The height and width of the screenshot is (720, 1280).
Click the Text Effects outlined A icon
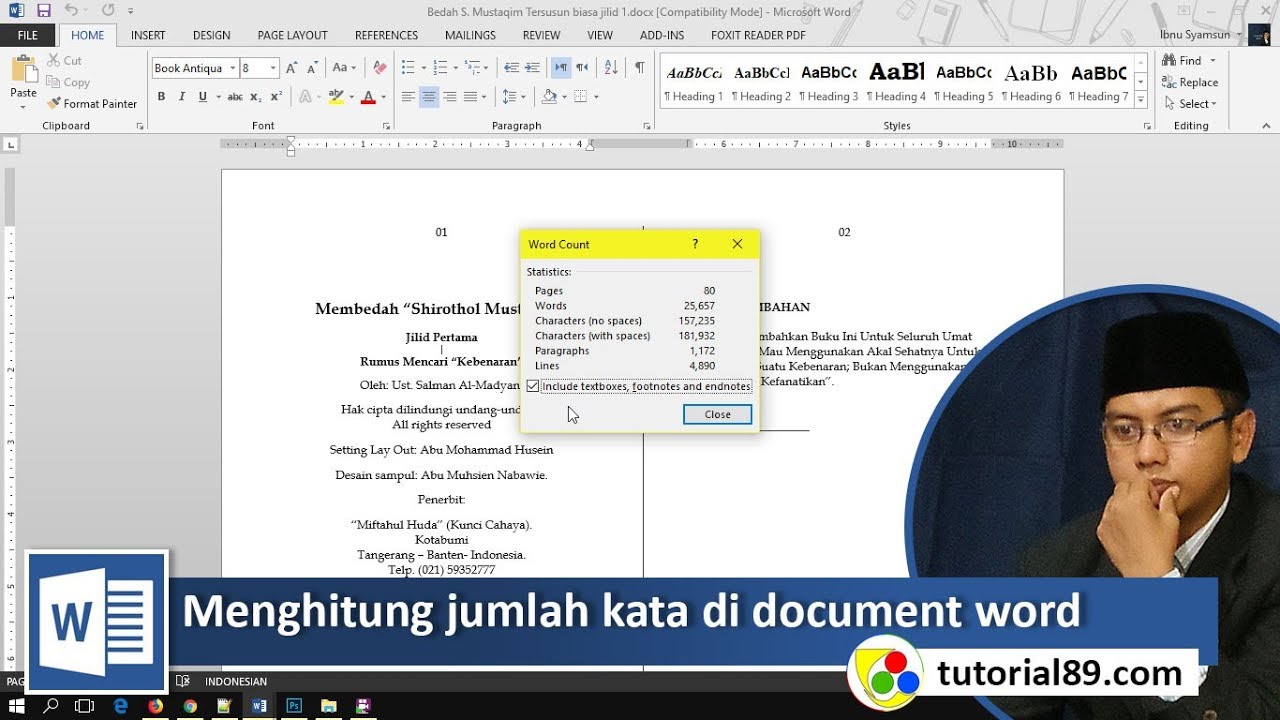coord(306,97)
